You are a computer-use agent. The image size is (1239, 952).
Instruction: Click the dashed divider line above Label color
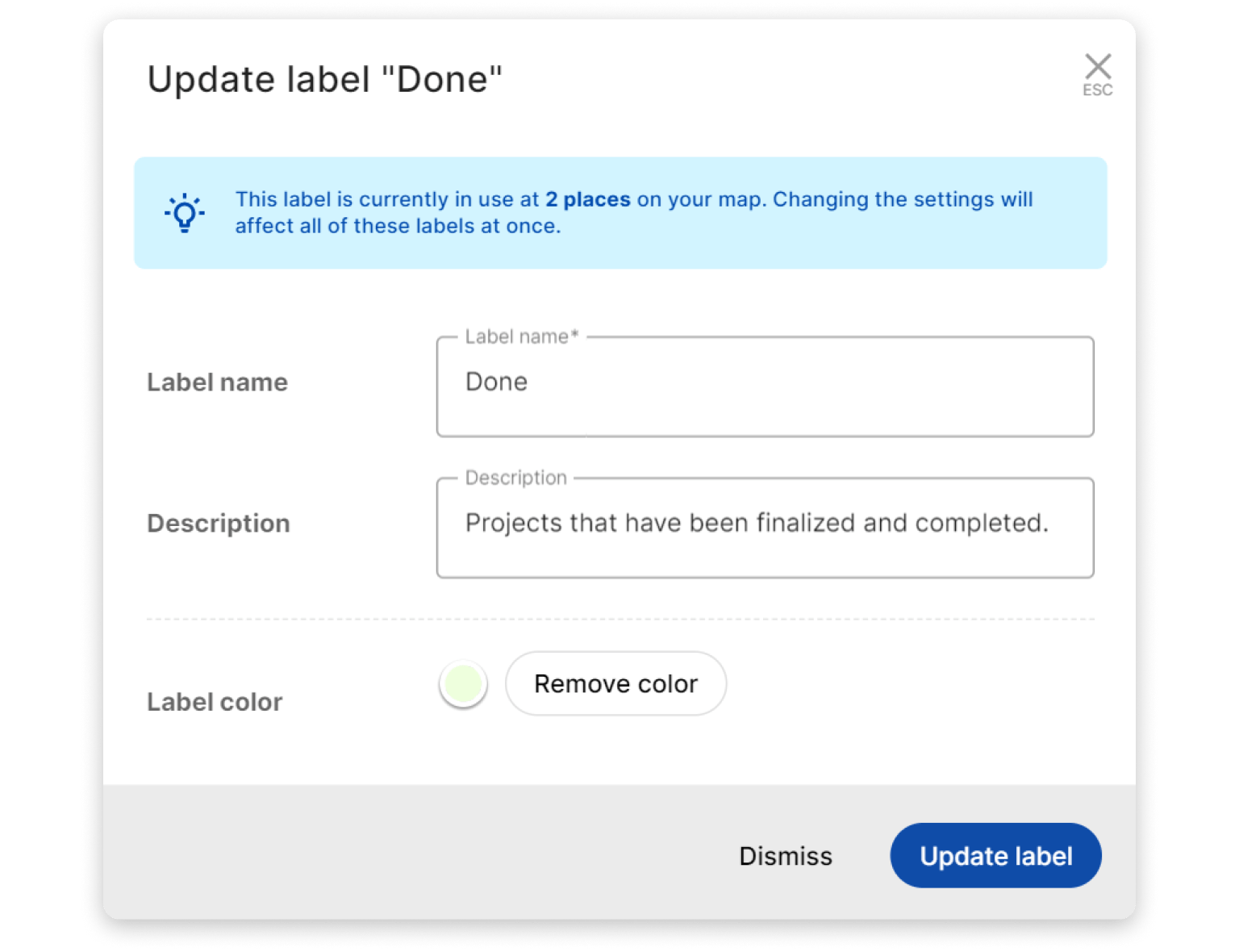pyautogui.click(x=619, y=618)
